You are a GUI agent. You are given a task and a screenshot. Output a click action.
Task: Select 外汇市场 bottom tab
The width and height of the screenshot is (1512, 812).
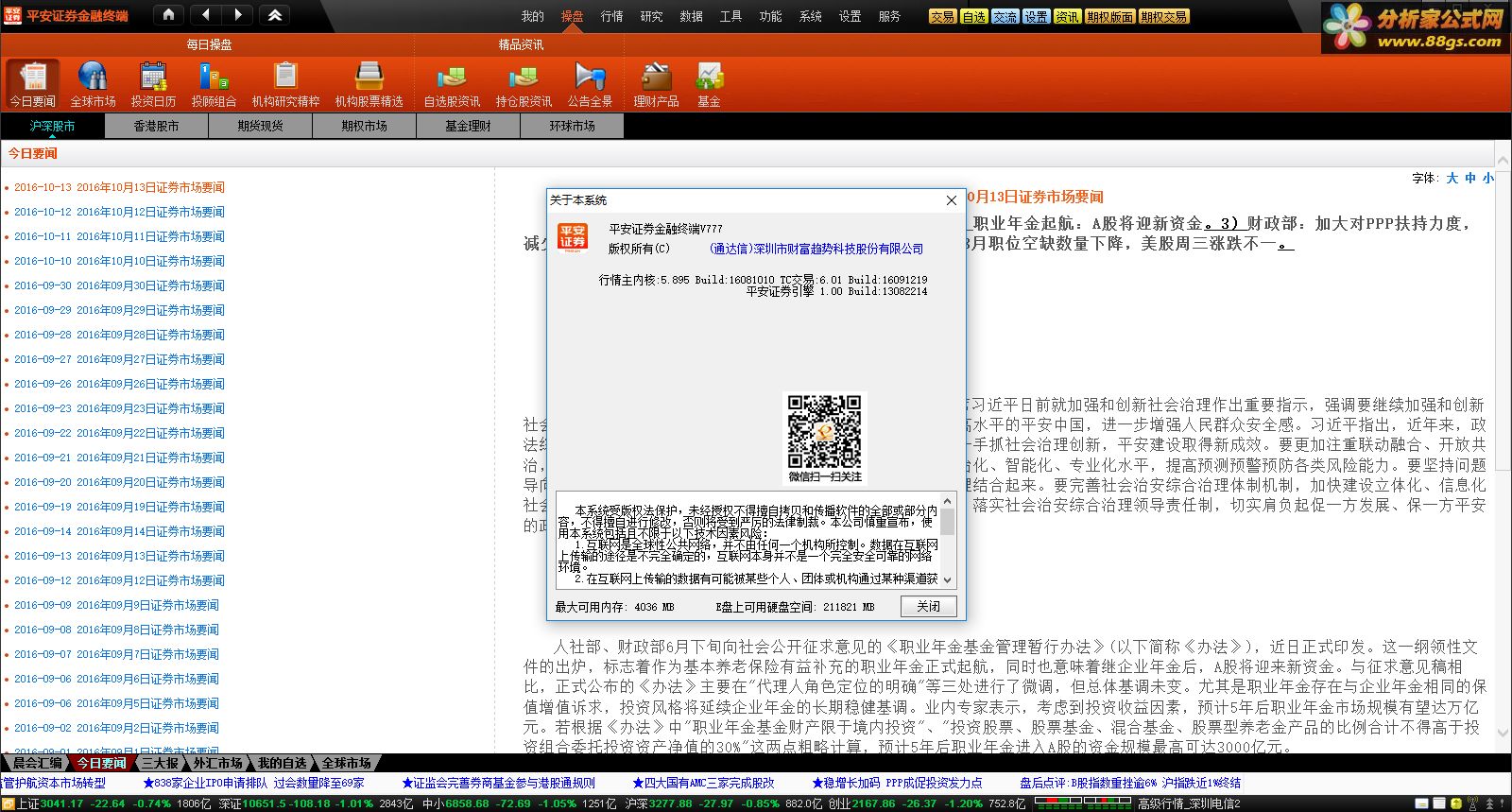click(217, 763)
